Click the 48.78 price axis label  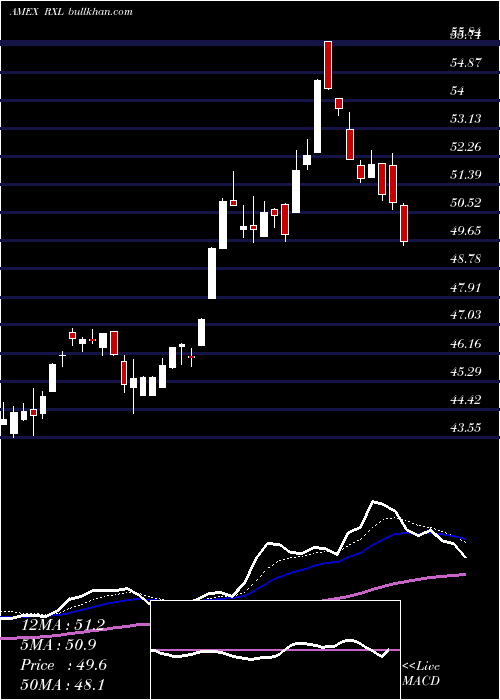pyautogui.click(x=466, y=259)
